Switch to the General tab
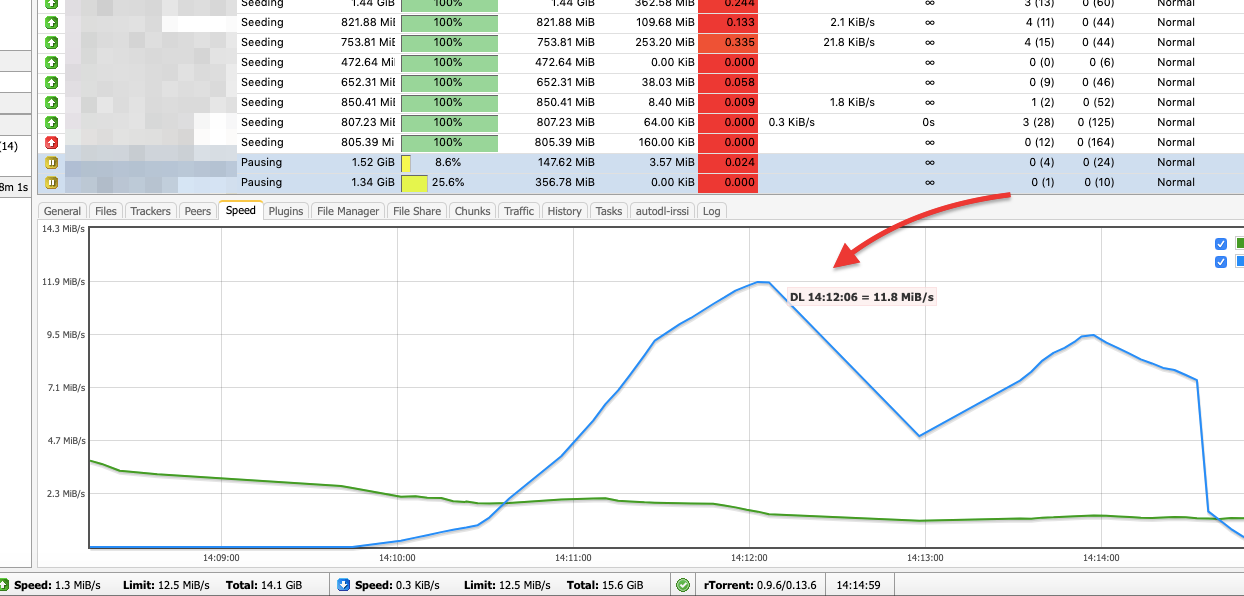The image size is (1244, 596). pos(62,211)
